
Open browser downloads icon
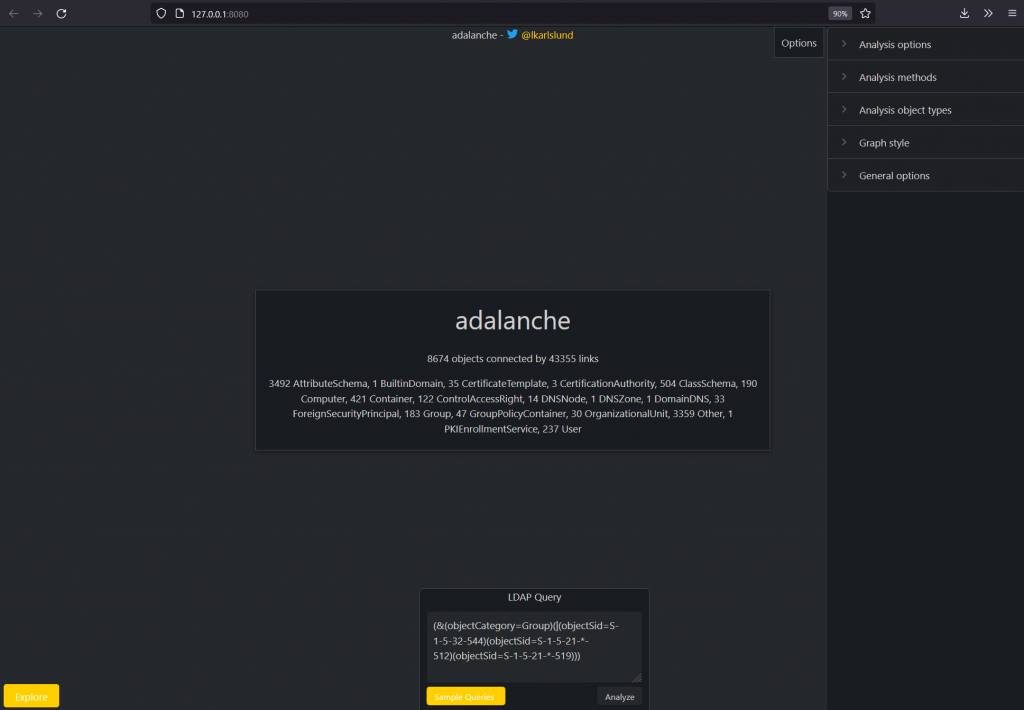[x=964, y=14]
